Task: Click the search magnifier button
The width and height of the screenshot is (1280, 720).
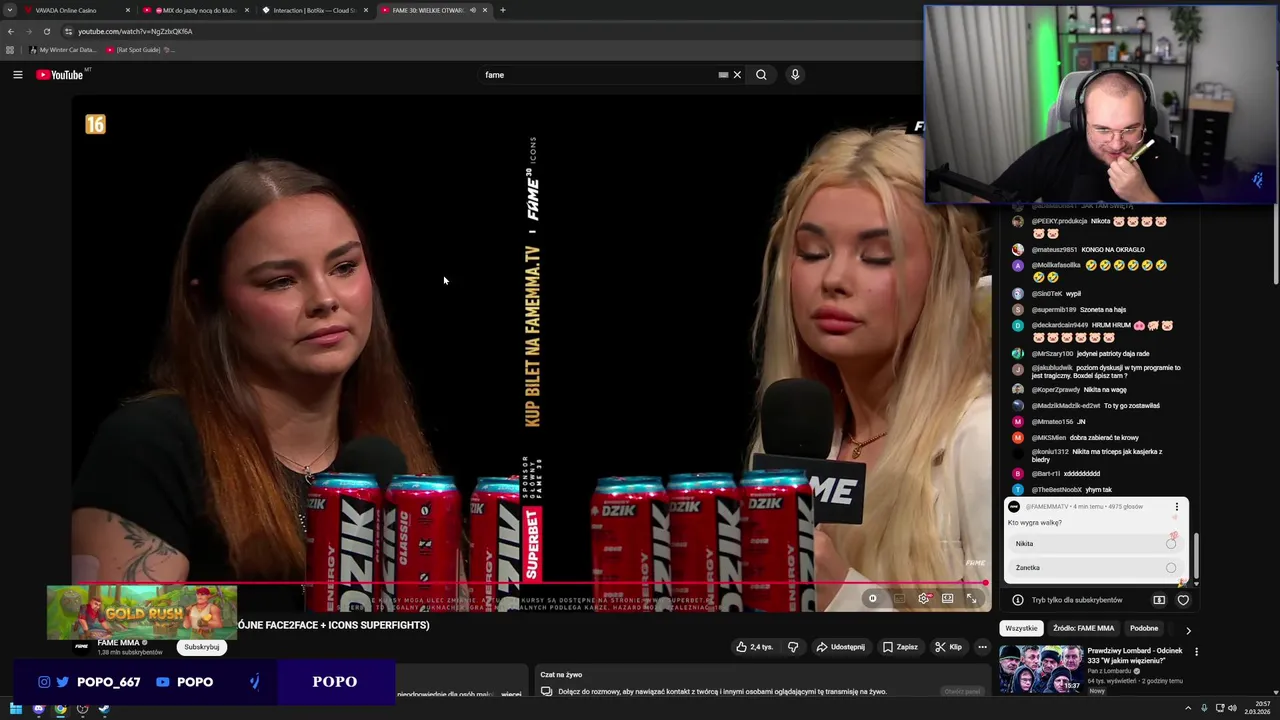Action: coord(761,75)
